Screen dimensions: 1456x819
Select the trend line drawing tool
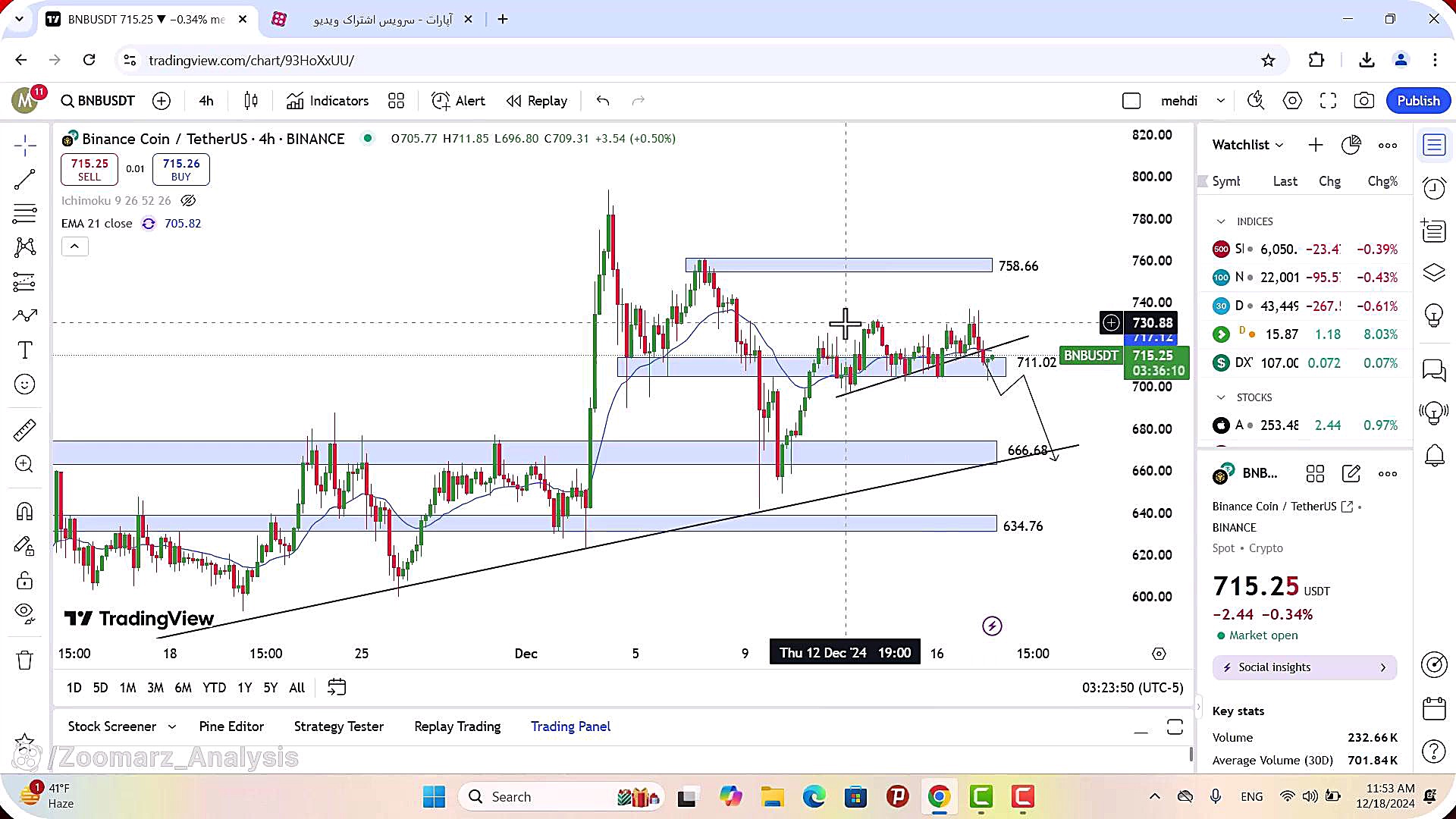click(x=25, y=180)
